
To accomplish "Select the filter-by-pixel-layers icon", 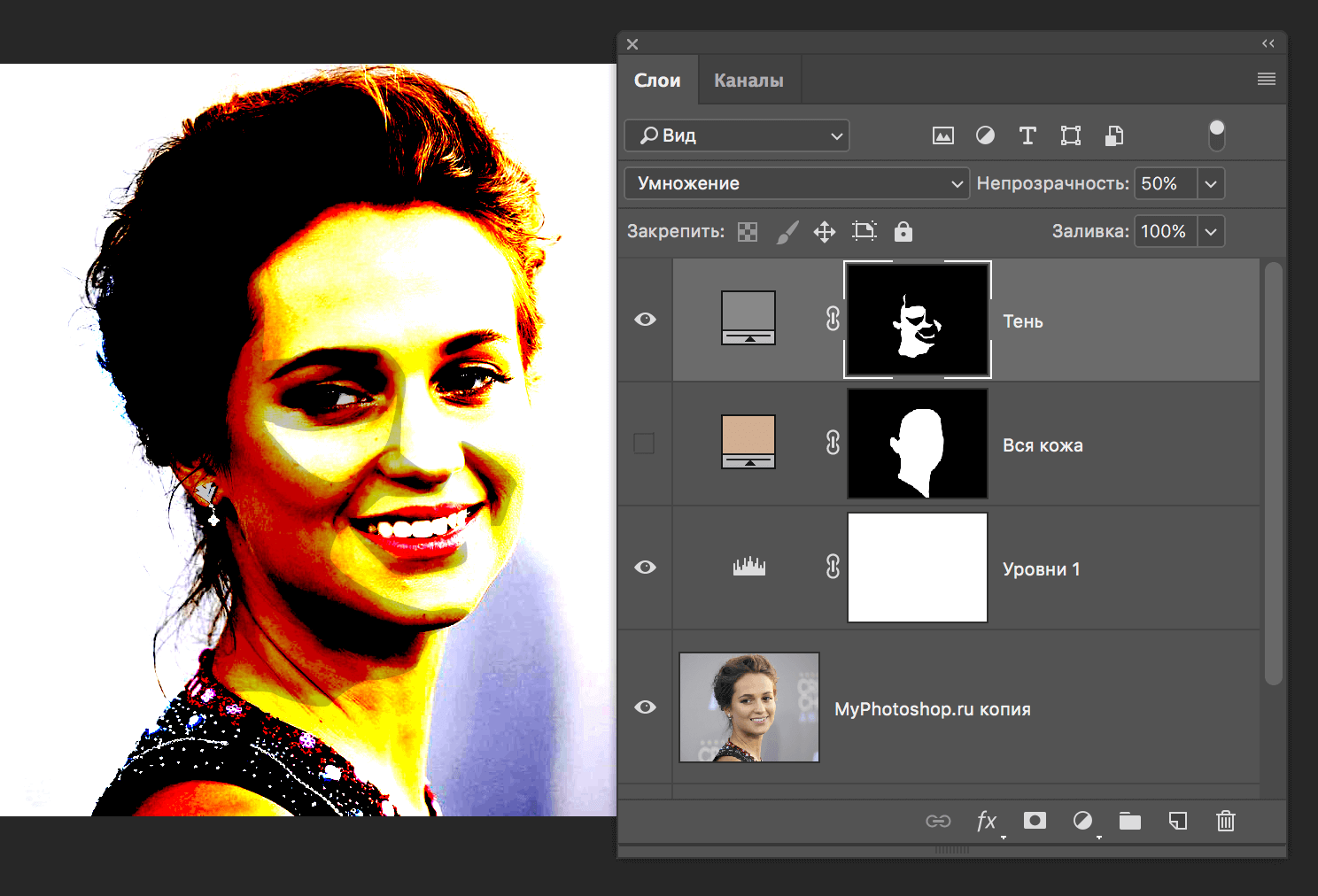I will pyautogui.click(x=942, y=135).
